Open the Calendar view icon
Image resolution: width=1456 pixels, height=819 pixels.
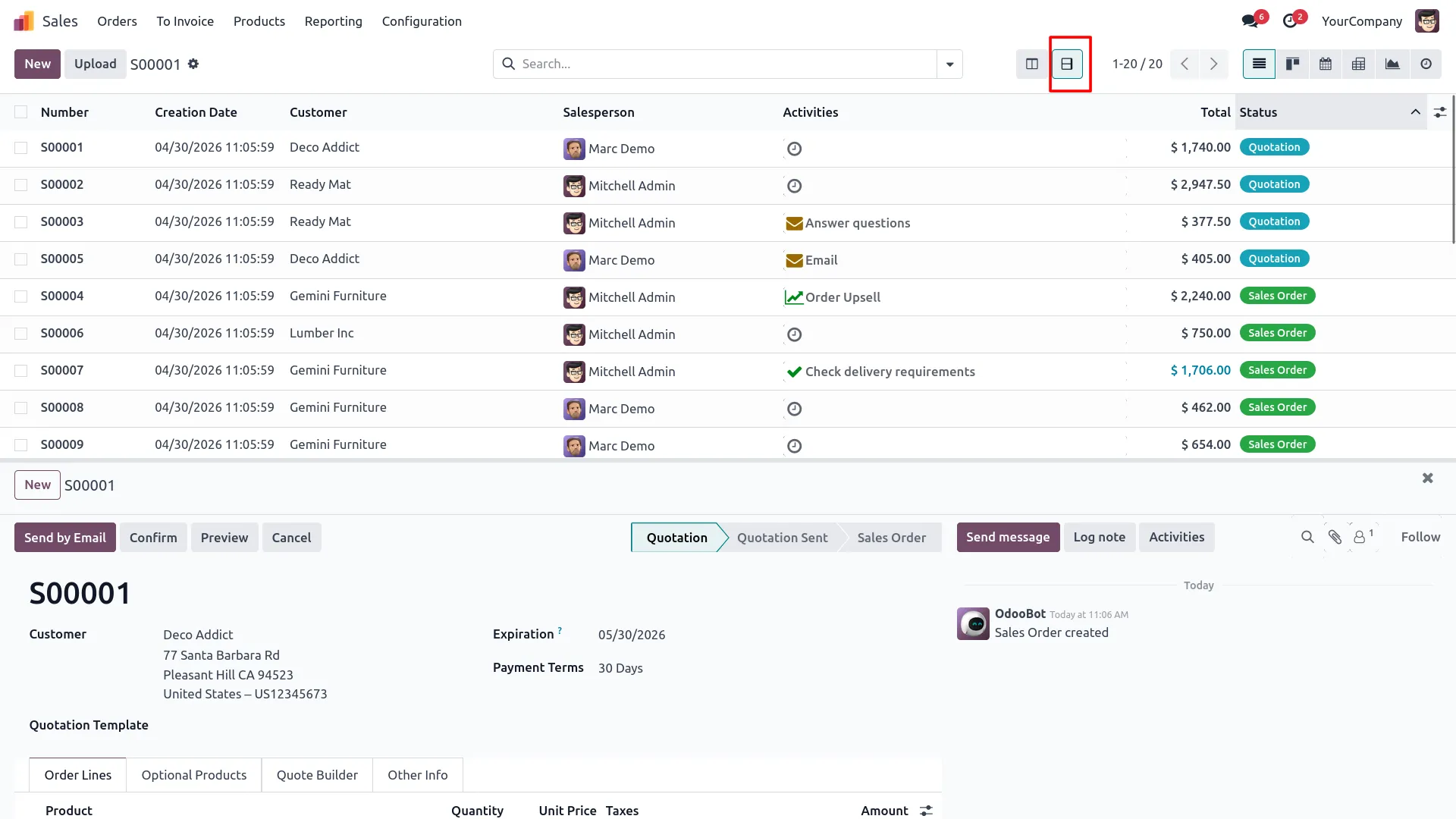click(x=1326, y=64)
